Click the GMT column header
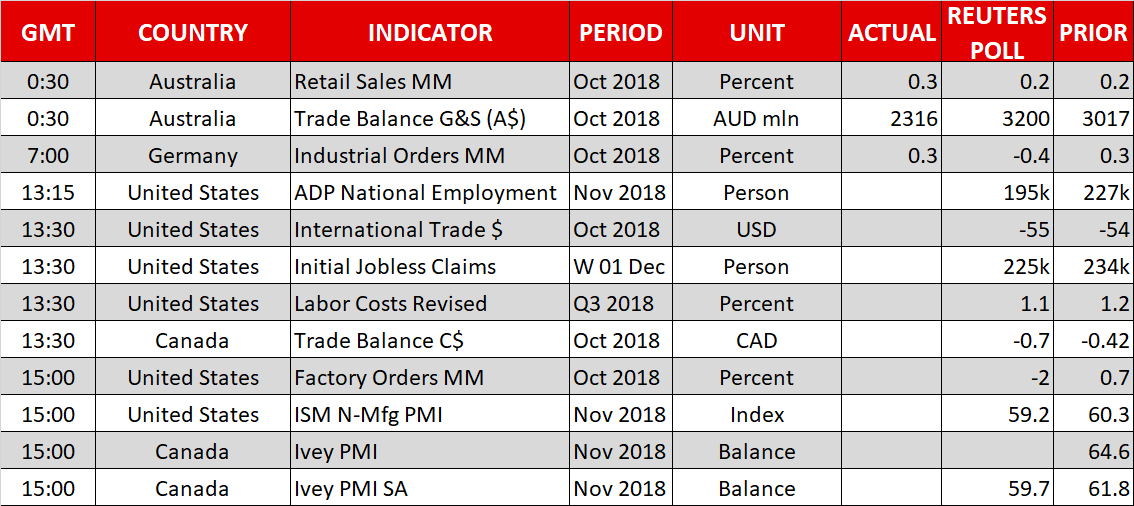The image size is (1134, 506). pyautogui.click(x=48, y=32)
